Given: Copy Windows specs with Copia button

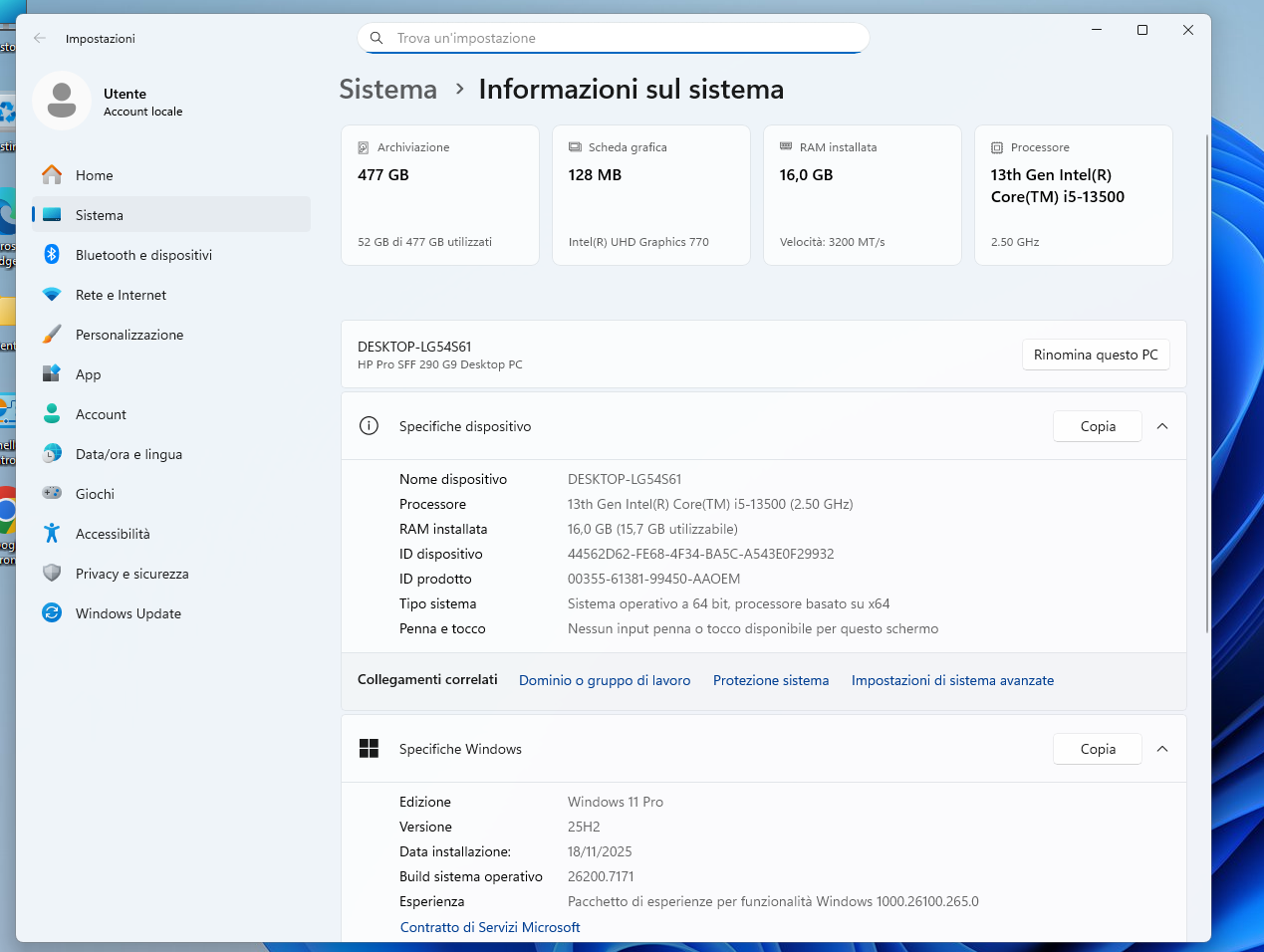Looking at the screenshot, I should 1098,749.
